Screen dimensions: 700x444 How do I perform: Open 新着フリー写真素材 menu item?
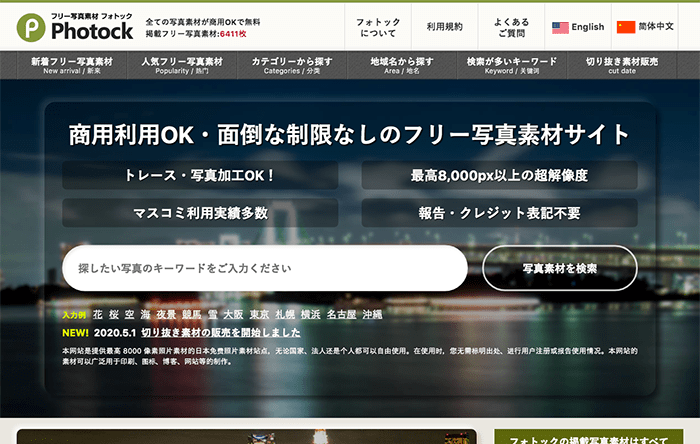(x=72, y=65)
